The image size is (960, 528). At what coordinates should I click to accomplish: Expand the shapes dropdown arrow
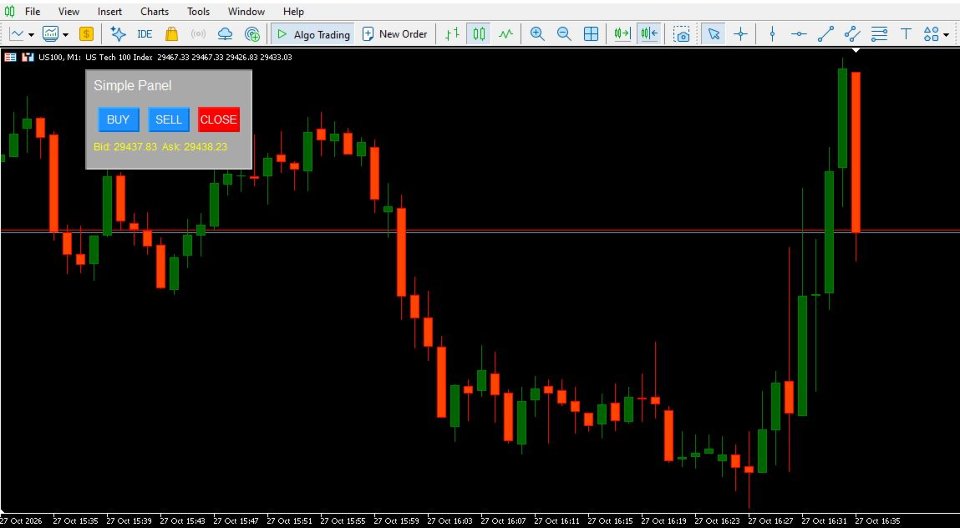[x=947, y=35]
